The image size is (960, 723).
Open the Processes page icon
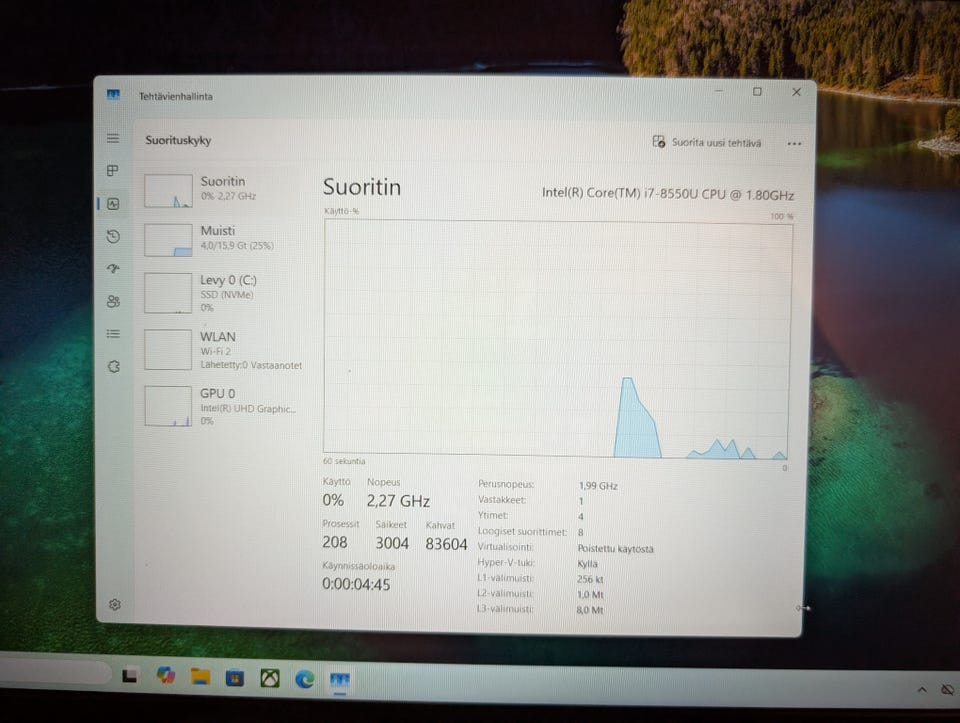[x=113, y=171]
